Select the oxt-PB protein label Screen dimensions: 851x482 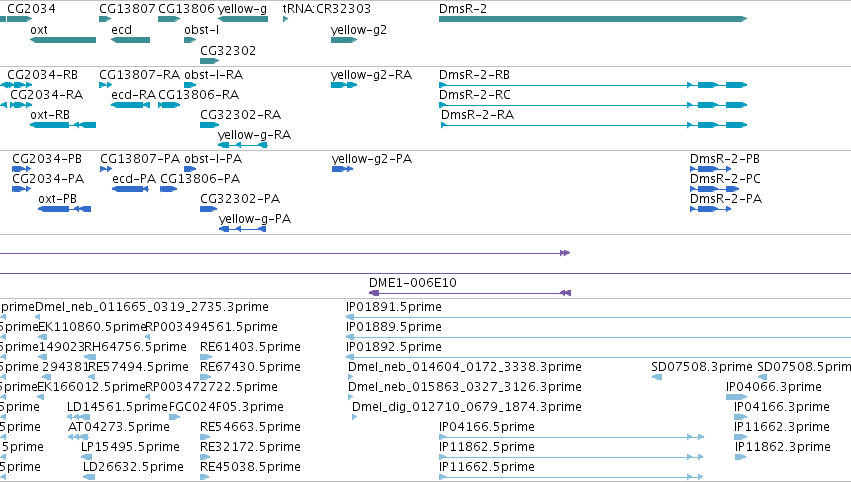58,199
